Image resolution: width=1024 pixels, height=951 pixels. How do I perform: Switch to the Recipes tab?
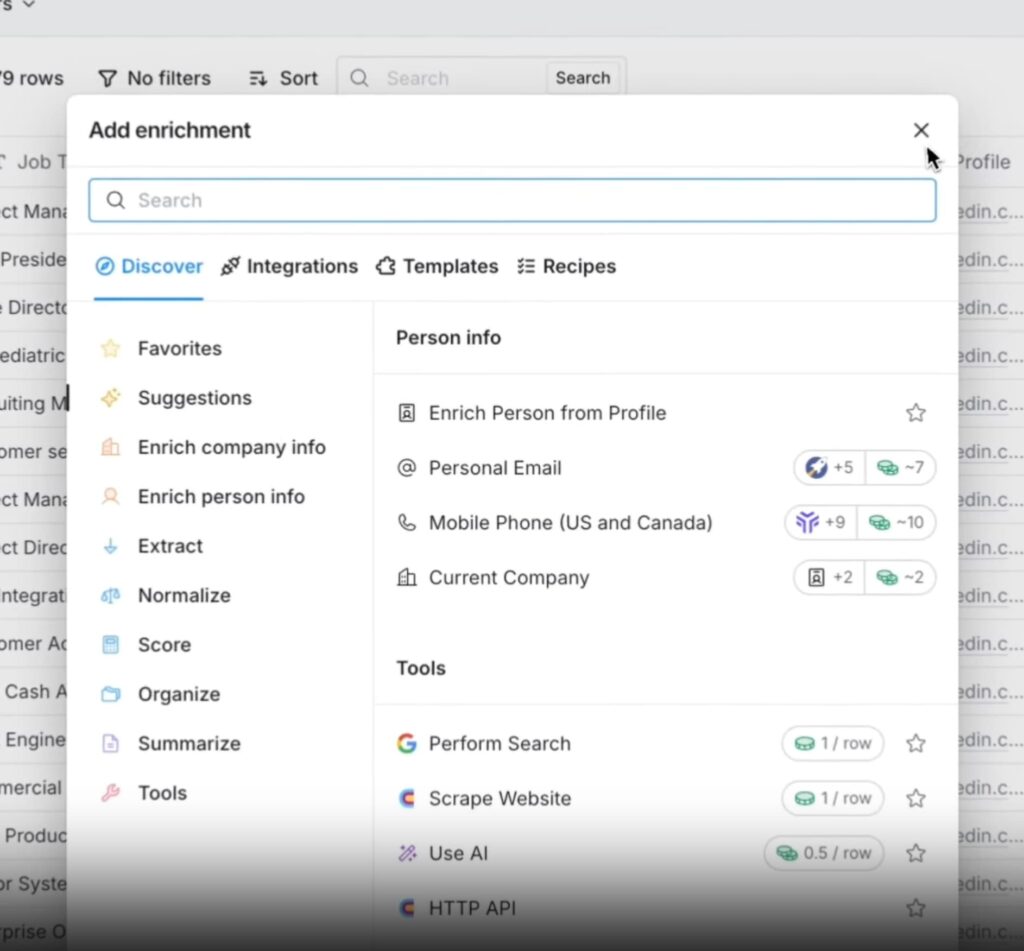click(566, 266)
